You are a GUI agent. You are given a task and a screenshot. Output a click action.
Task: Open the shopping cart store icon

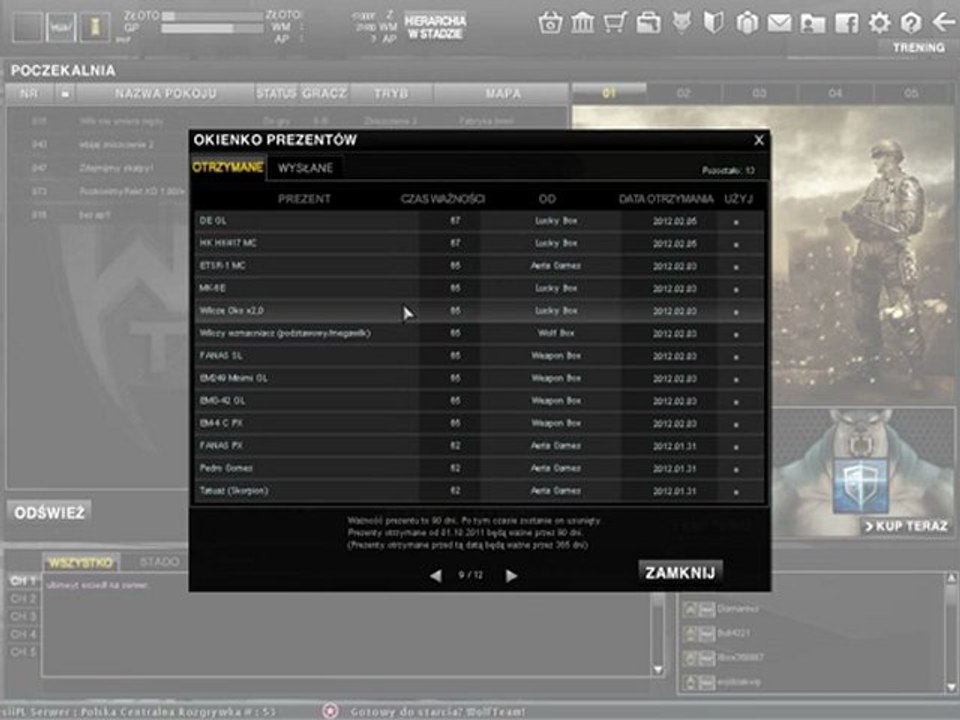pyautogui.click(x=615, y=23)
